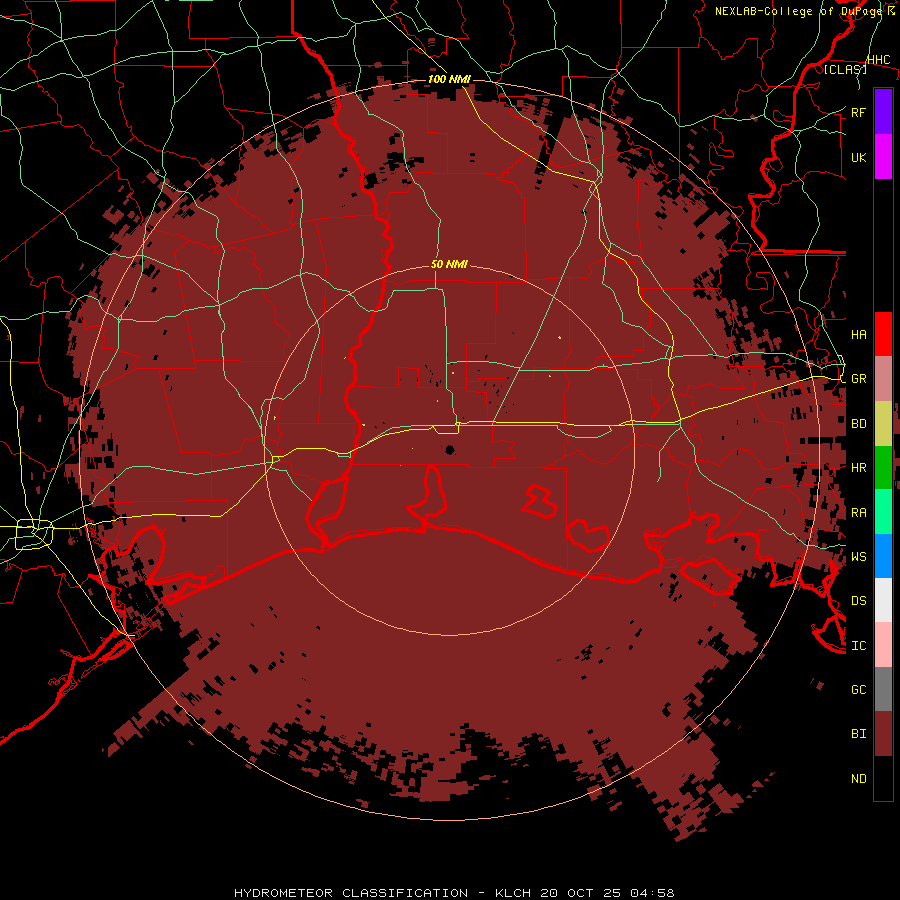Viewport: 900px width, 900px height.
Task: Click the GR pinkish legend swatch
Action: (x=883, y=378)
